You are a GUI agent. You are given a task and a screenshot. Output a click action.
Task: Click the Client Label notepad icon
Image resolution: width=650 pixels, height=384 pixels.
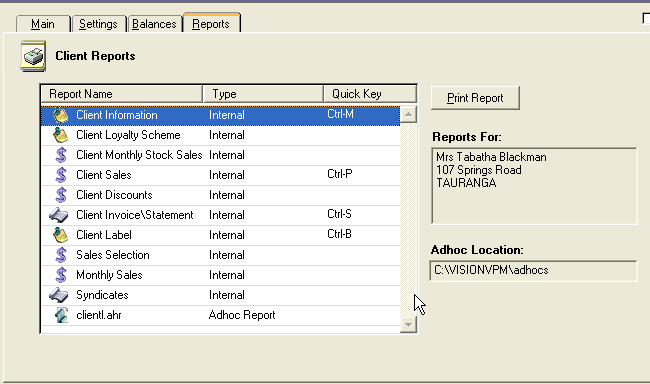click(61, 235)
